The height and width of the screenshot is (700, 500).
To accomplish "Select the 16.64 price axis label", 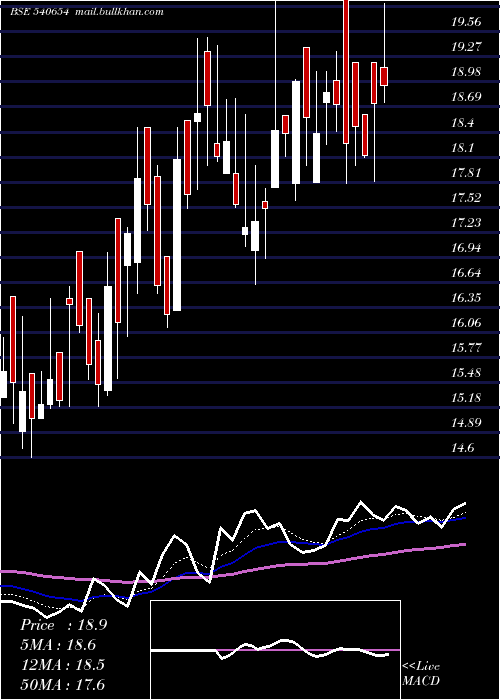I will (x=466, y=273).
